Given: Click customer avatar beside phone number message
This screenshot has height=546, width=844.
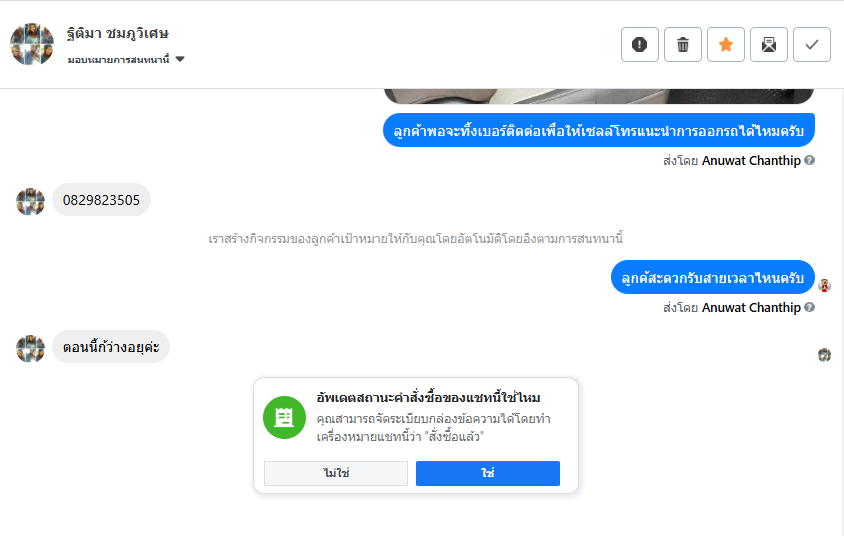Looking at the screenshot, I should (x=31, y=201).
